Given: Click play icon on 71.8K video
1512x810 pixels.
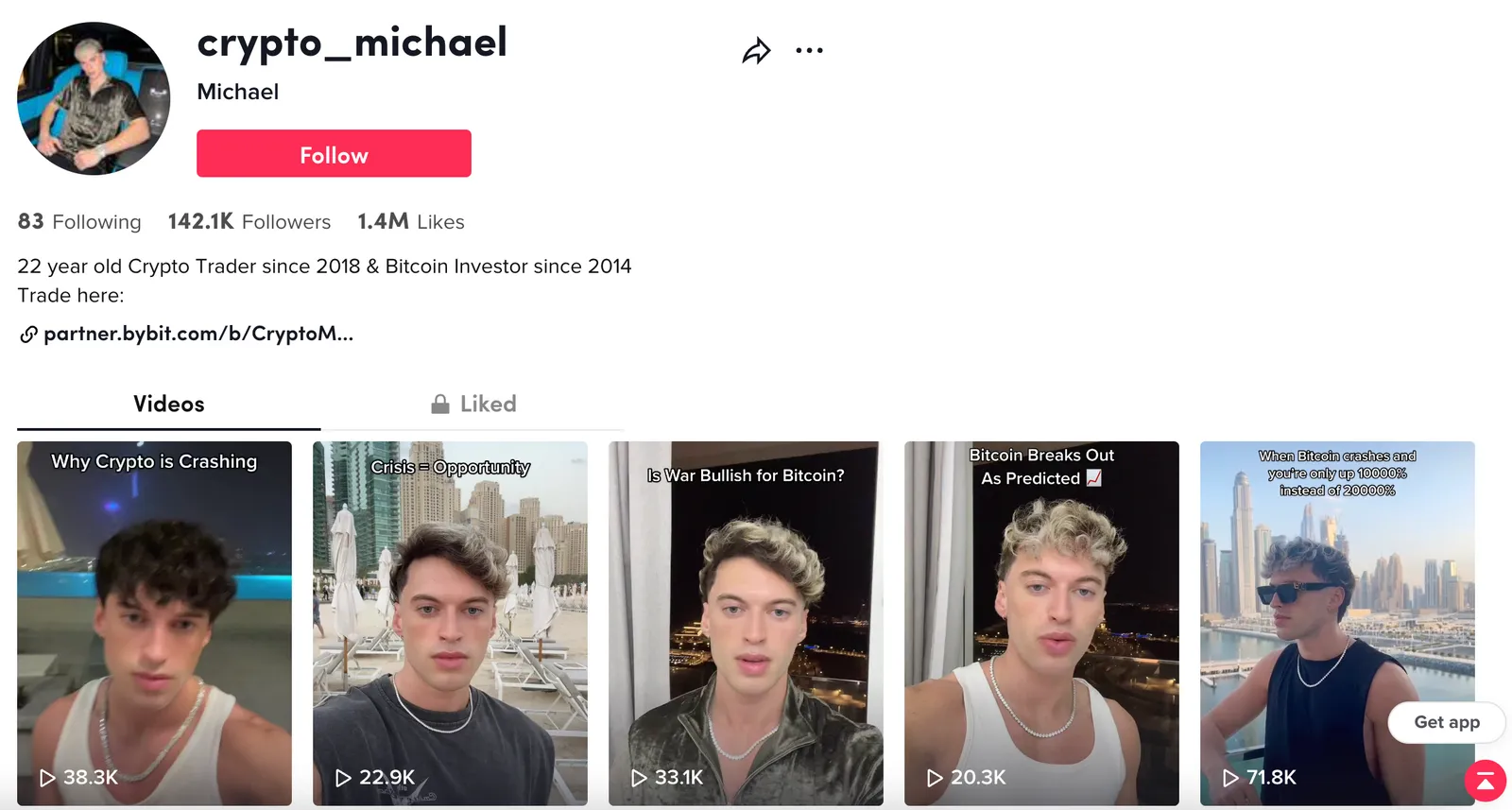Looking at the screenshot, I should tap(1230, 778).
